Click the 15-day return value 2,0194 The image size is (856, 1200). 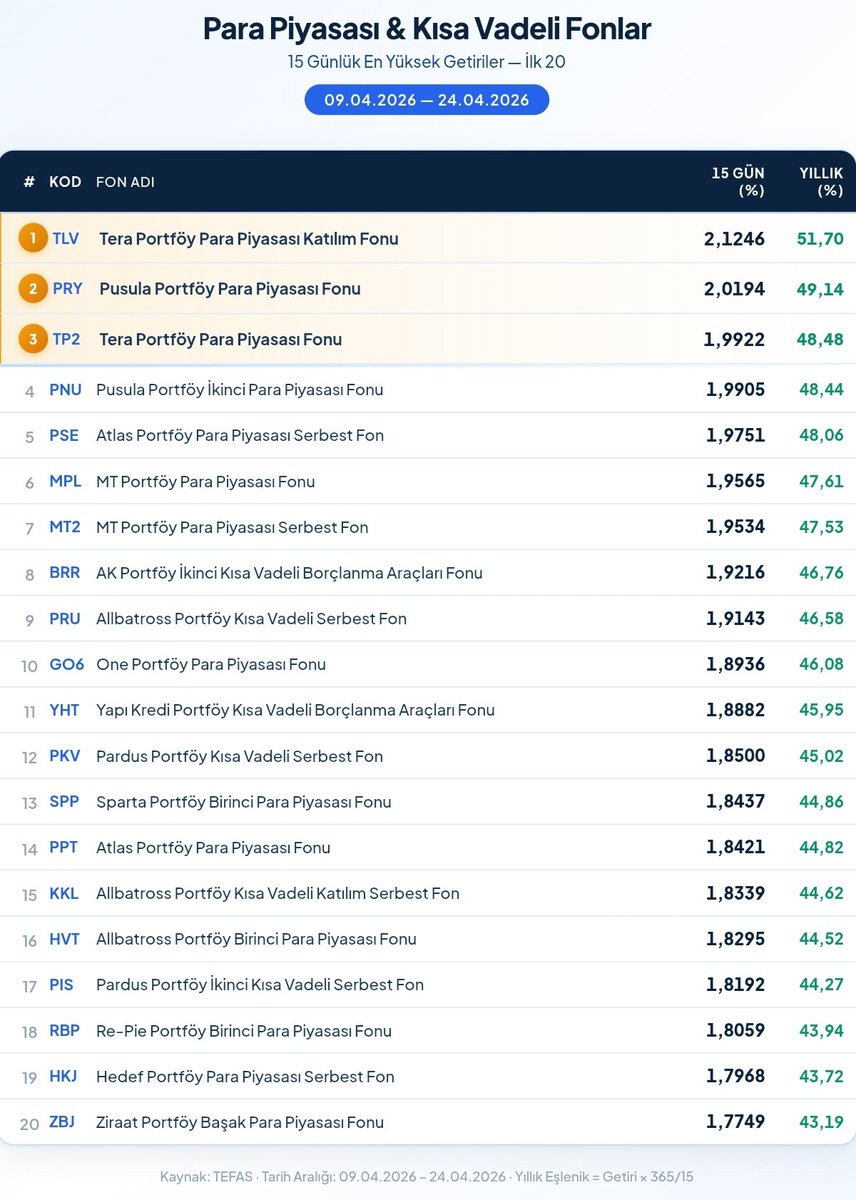point(734,289)
